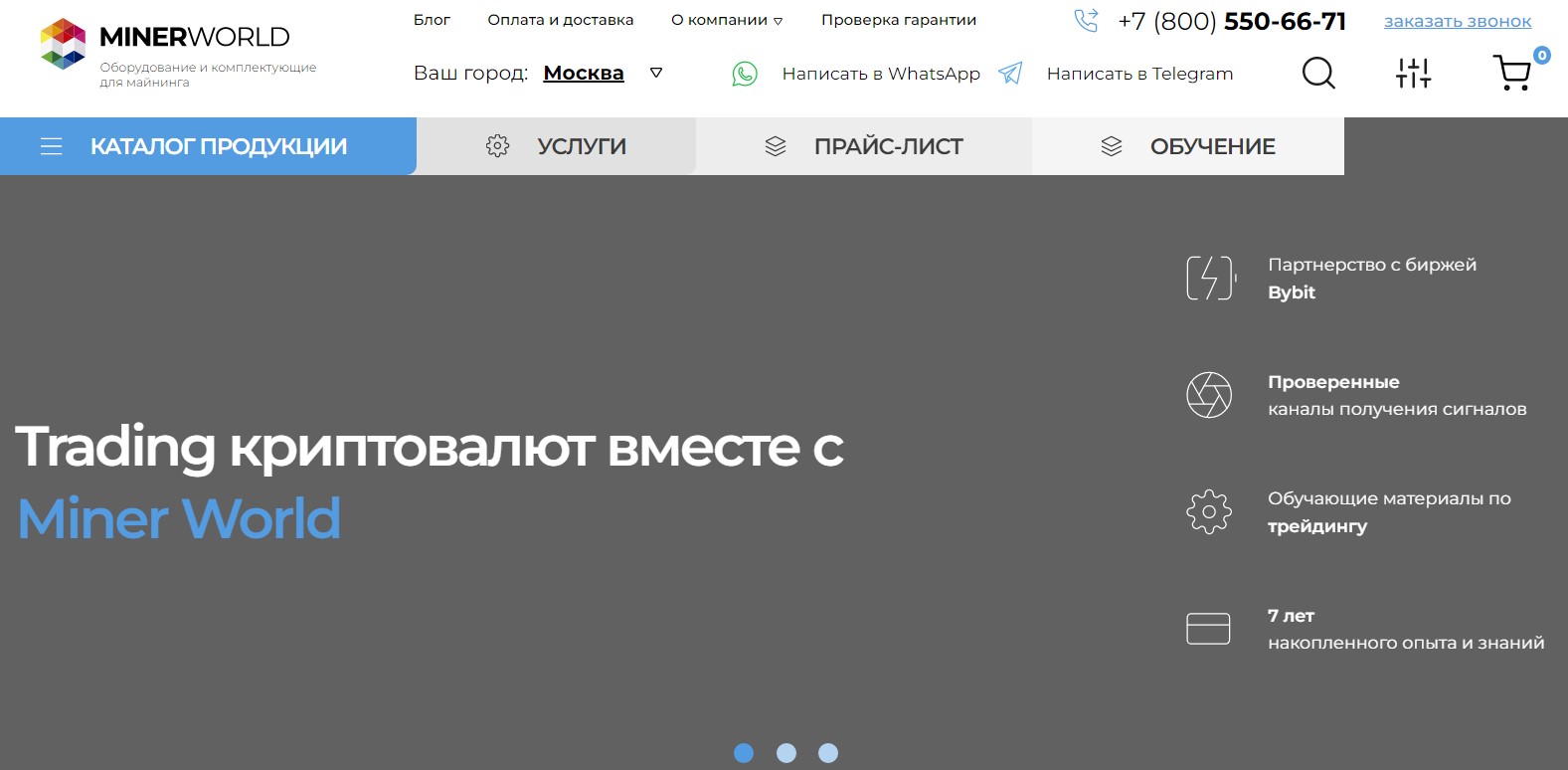
Task: Open Проверка гарантии page
Action: (899, 20)
